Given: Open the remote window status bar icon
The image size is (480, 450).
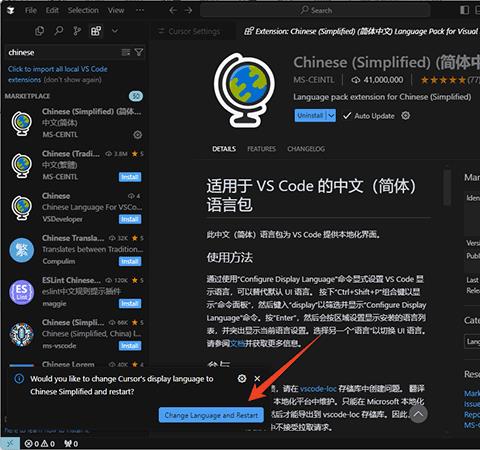Looking at the screenshot, I should (x=10, y=443).
